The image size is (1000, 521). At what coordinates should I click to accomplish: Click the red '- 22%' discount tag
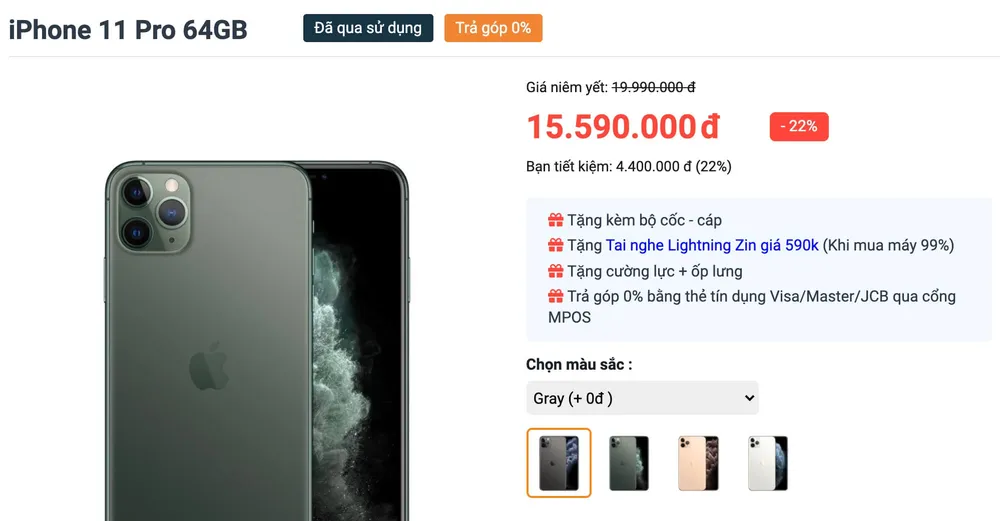click(x=799, y=127)
